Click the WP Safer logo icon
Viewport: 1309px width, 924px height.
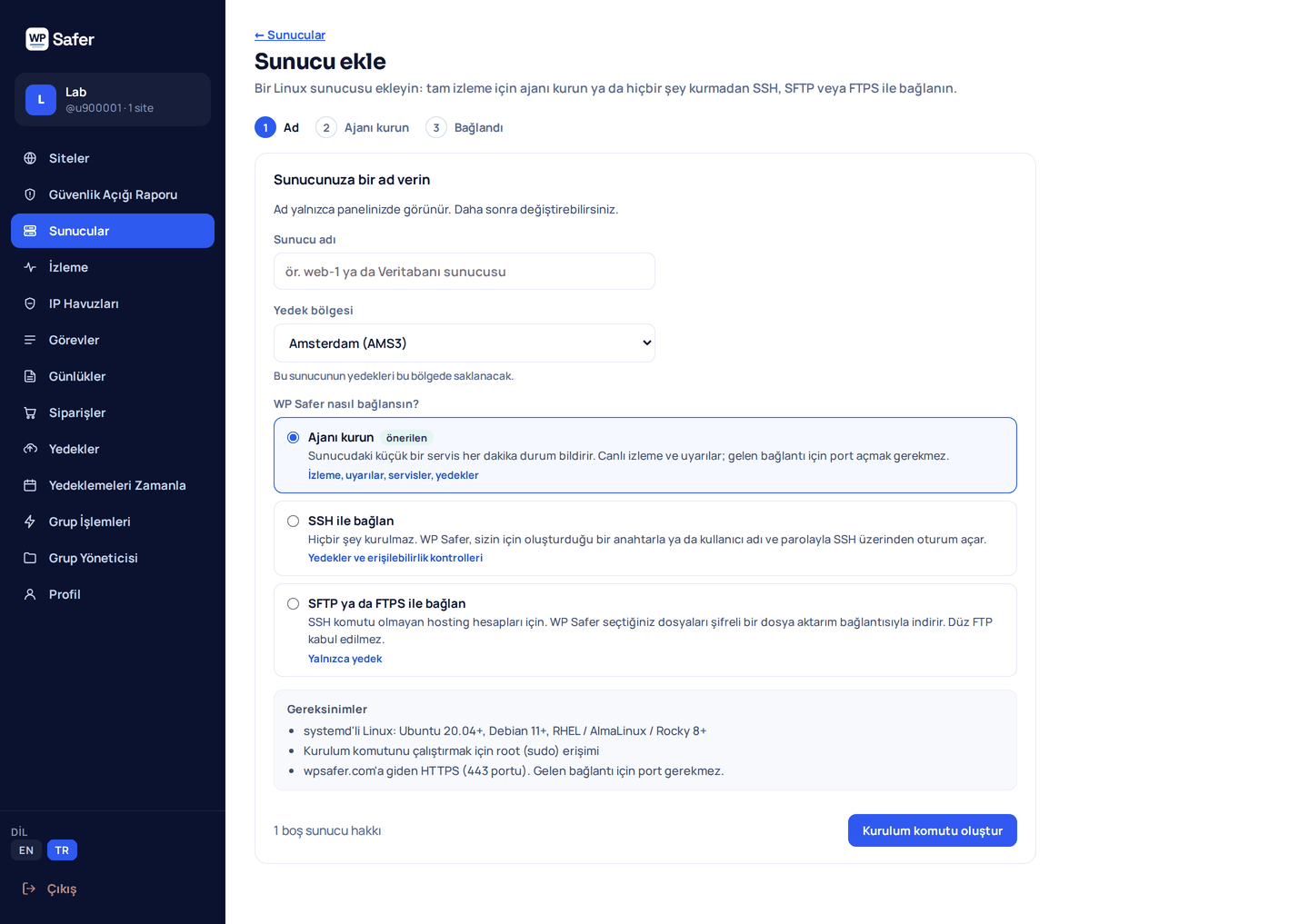point(37,39)
